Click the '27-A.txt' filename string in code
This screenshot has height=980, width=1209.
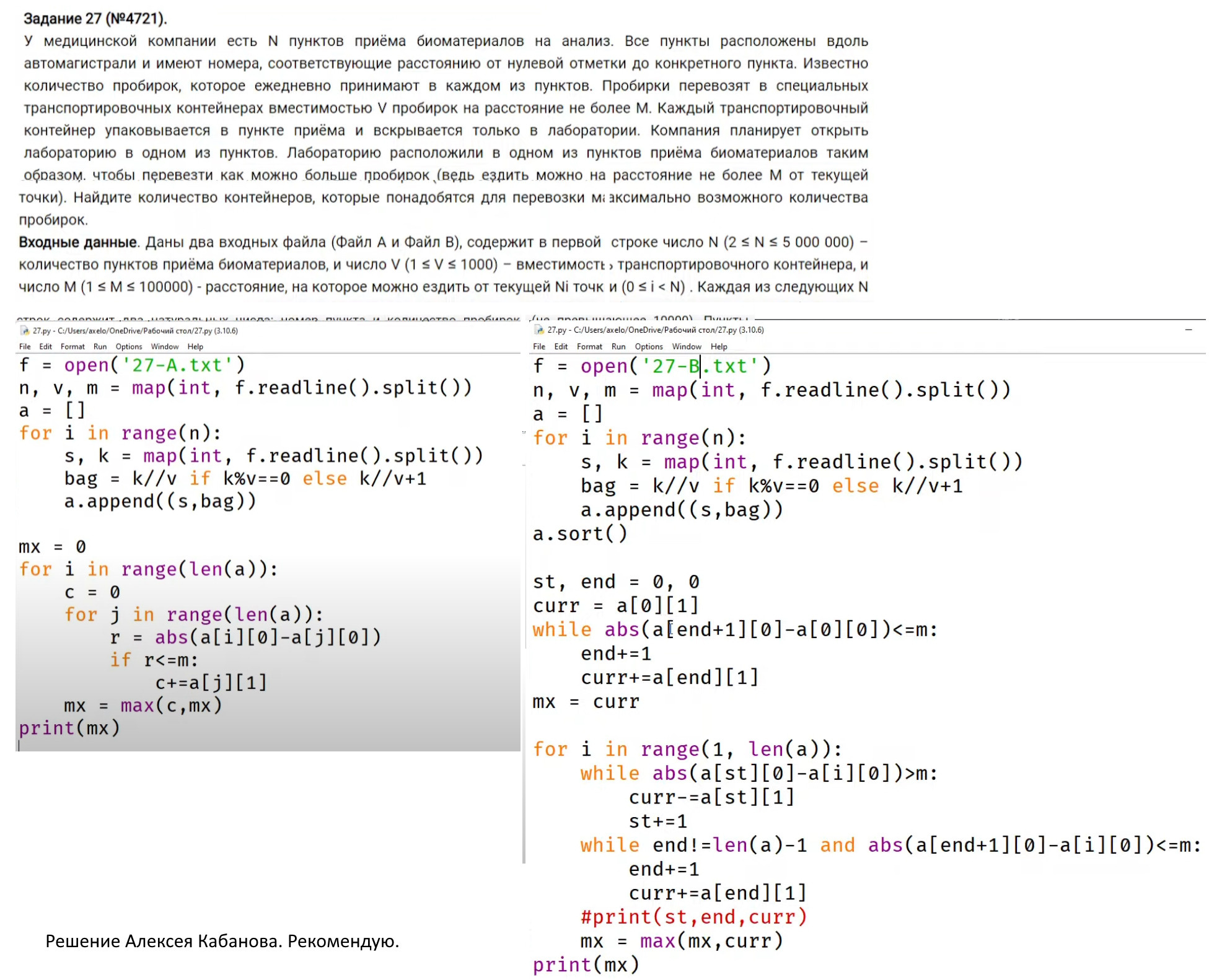(x=177, y=365)
